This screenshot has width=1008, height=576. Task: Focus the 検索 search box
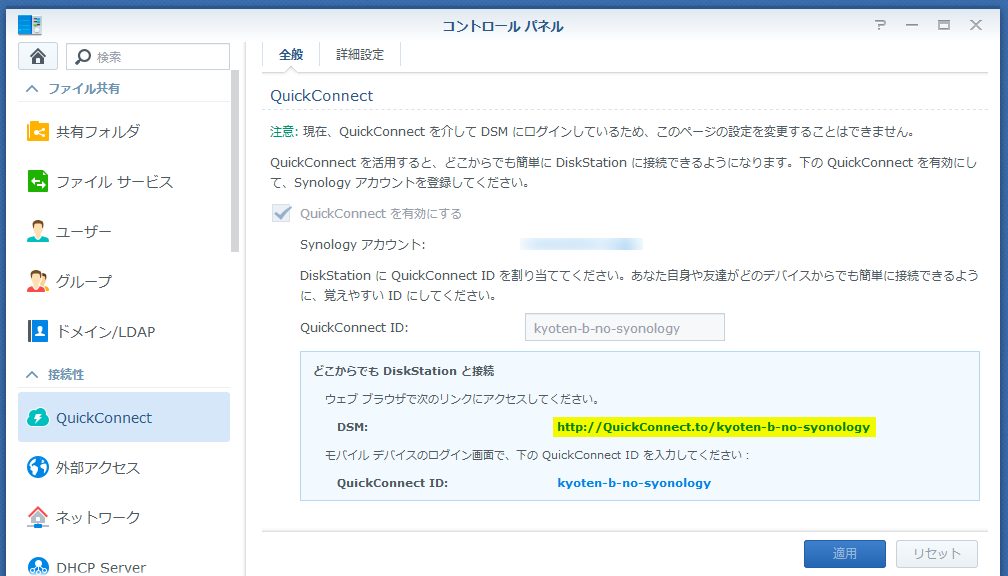pyautogui.click(x=148, y=57)
